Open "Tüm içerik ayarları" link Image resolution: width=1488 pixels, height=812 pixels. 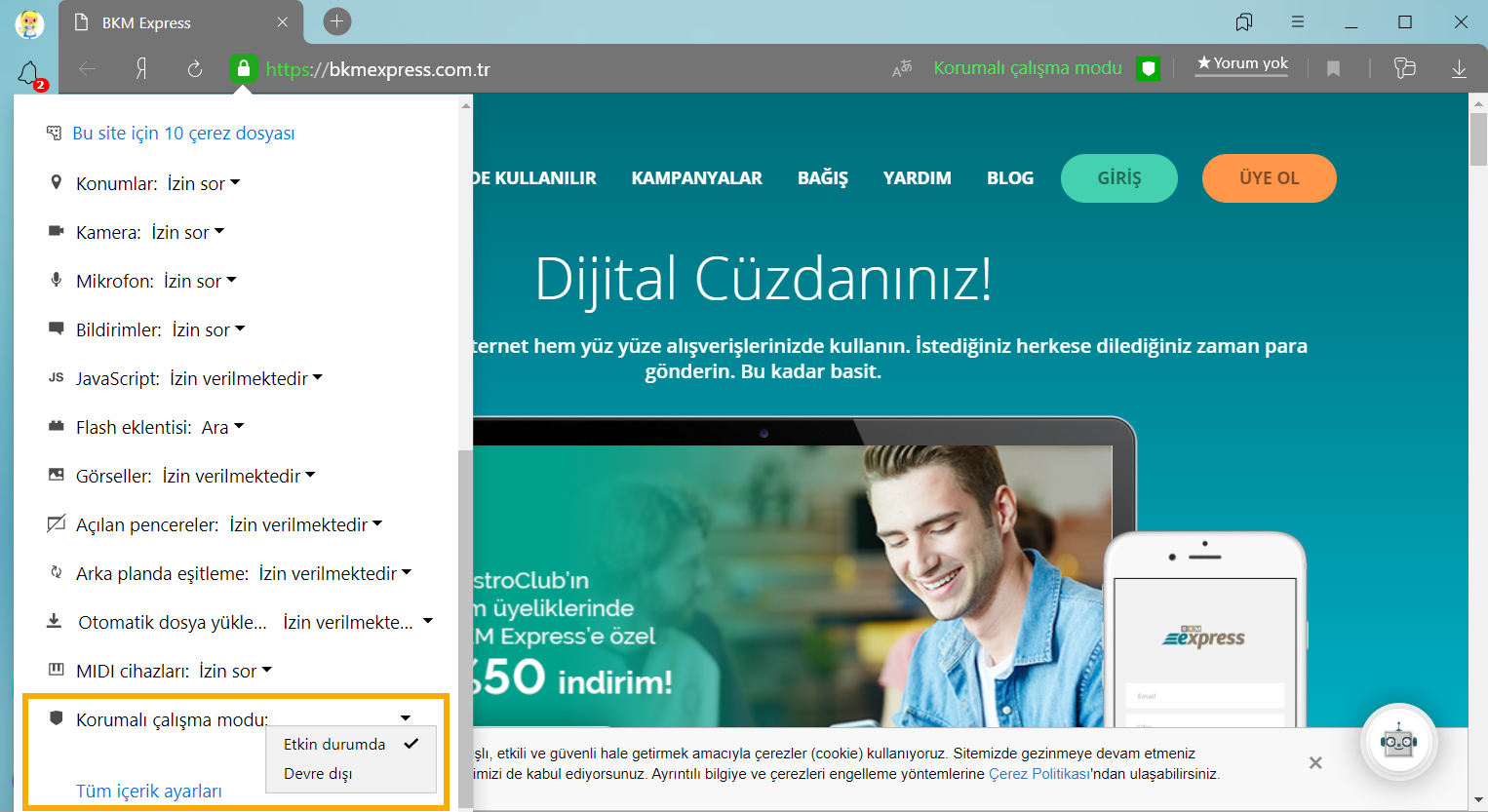(x=149, y=791)
